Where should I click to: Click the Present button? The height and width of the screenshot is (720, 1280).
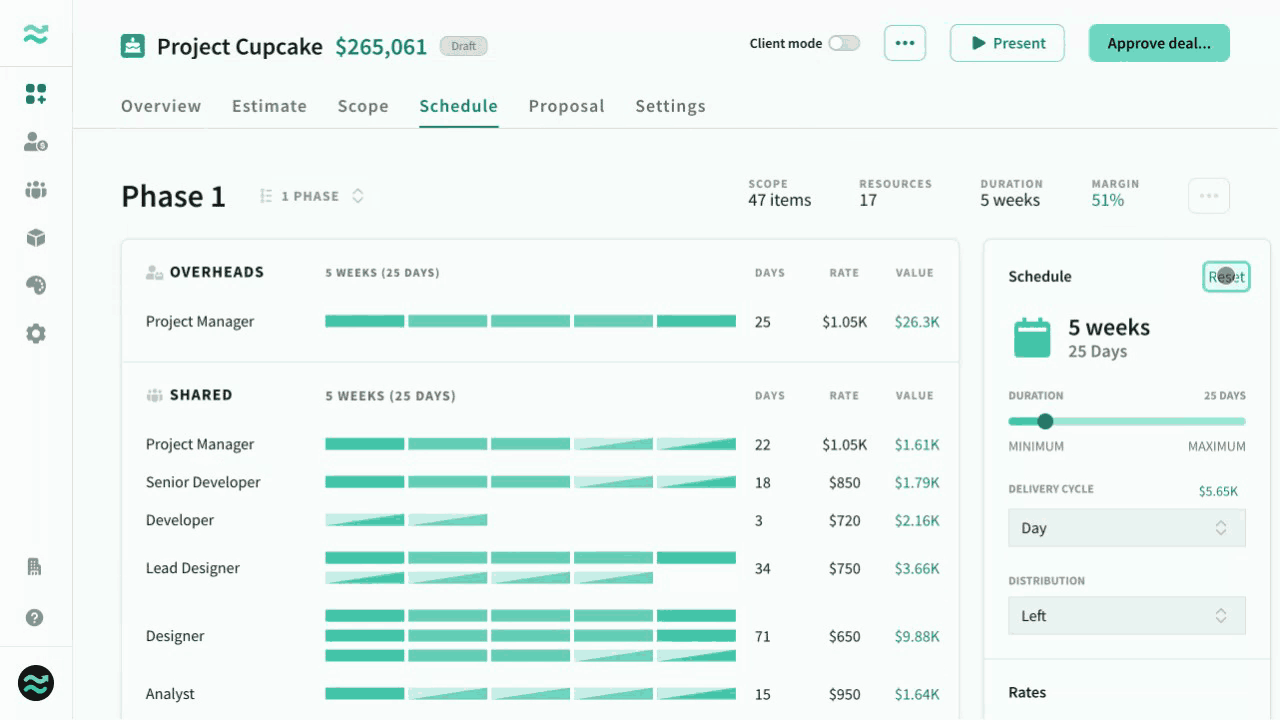click(x=1007, y=43)
